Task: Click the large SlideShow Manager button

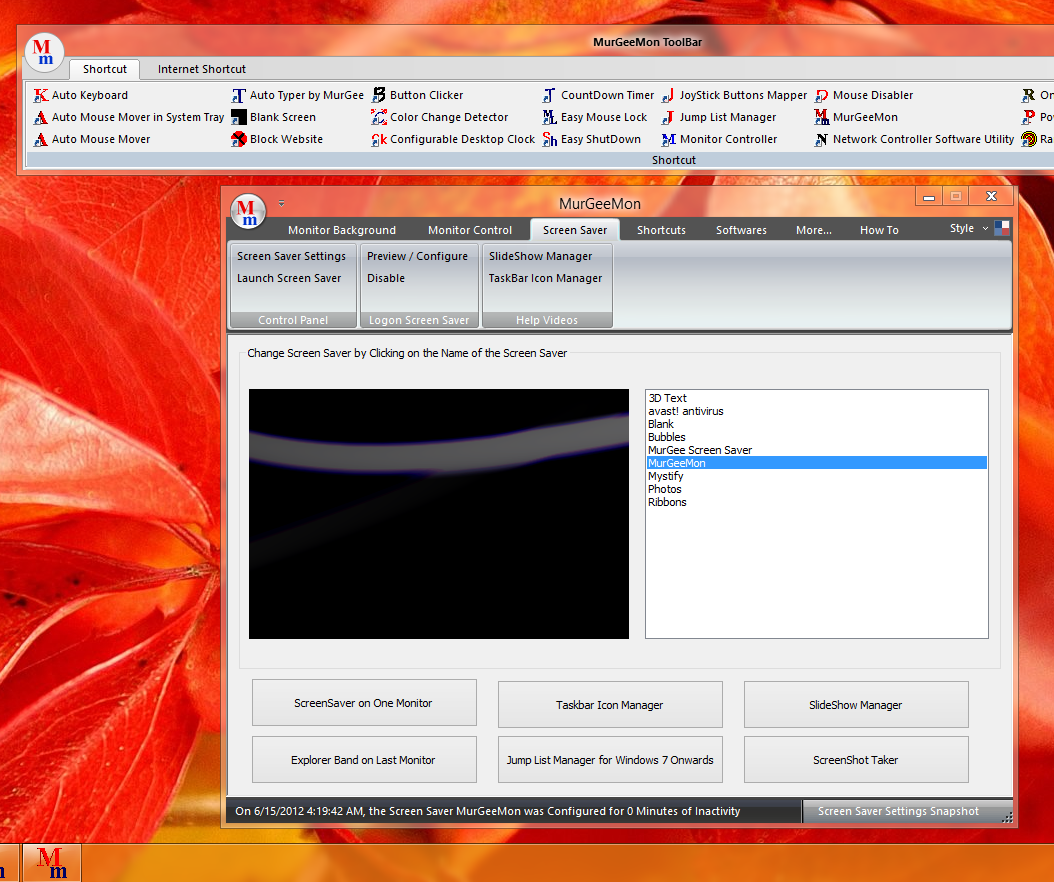Action: click(856, 705)
